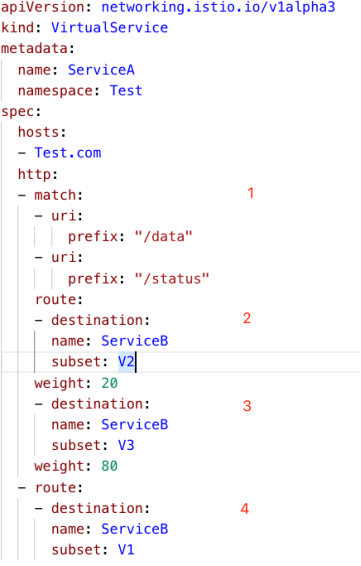Click the "/data" prefix string
This screenshot has height=566, width=361.
164,237
